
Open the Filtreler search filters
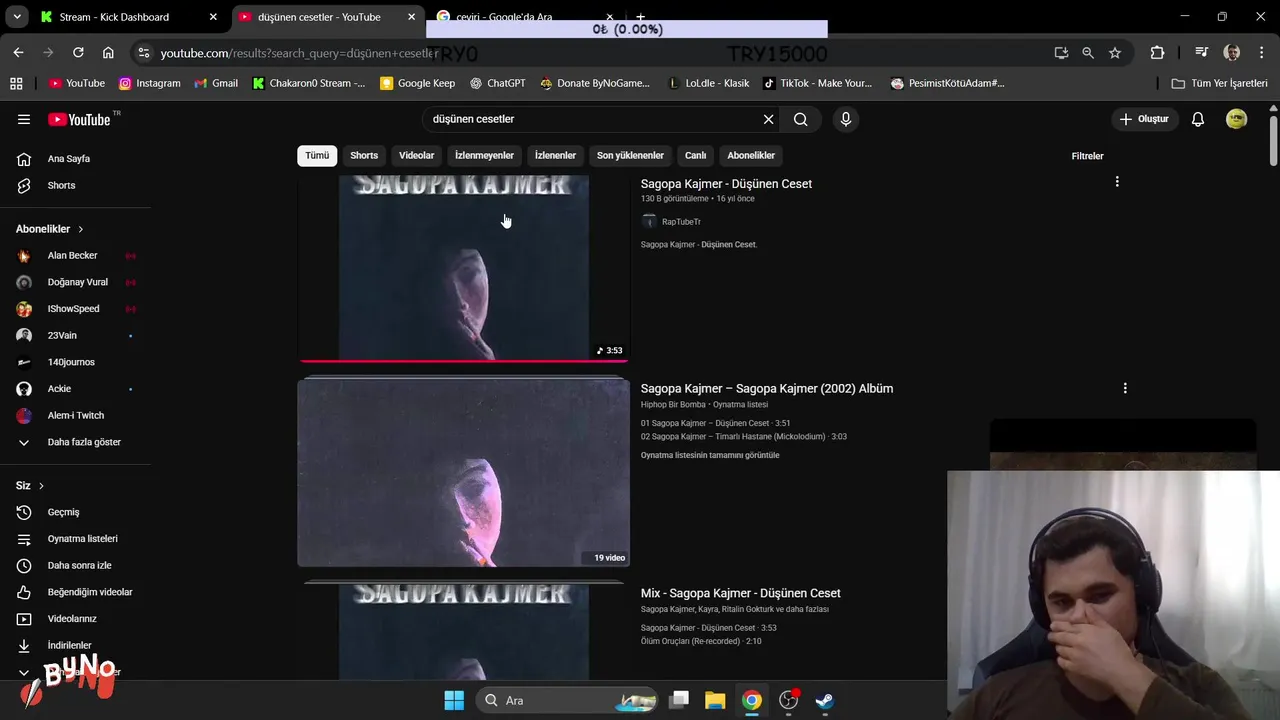pos(1087,156)
